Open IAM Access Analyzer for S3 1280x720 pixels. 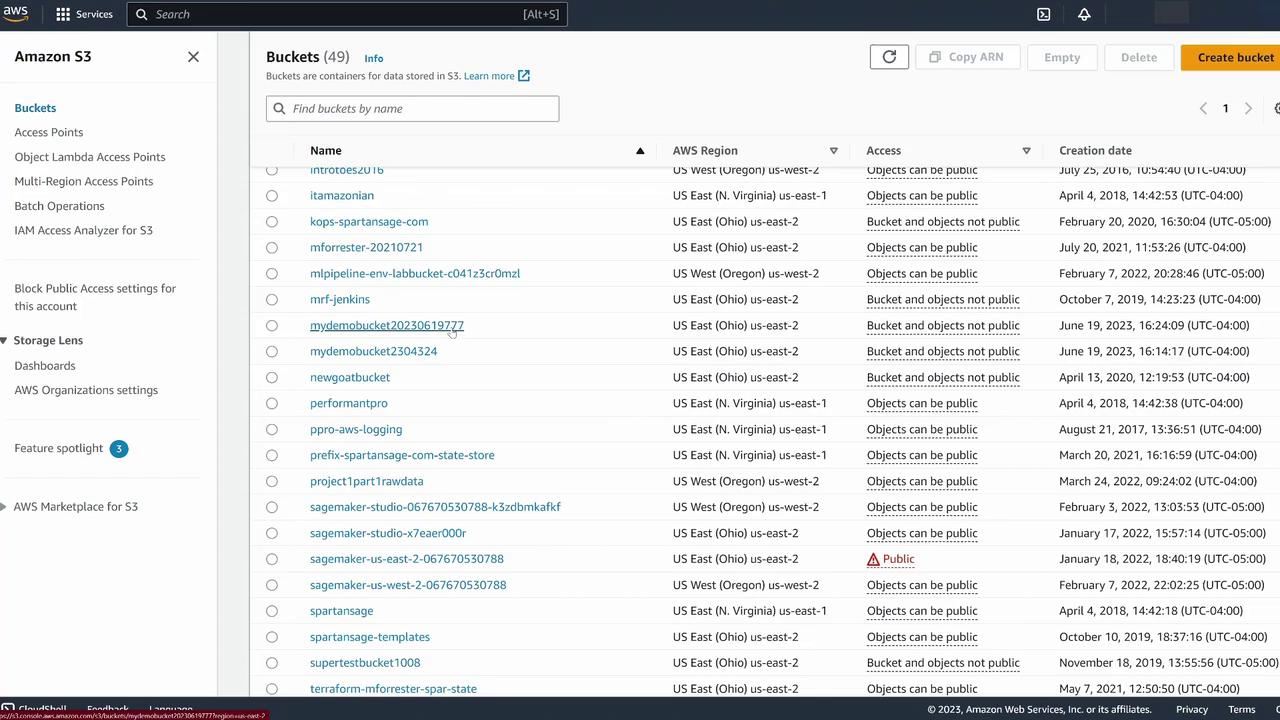[84, 230]
